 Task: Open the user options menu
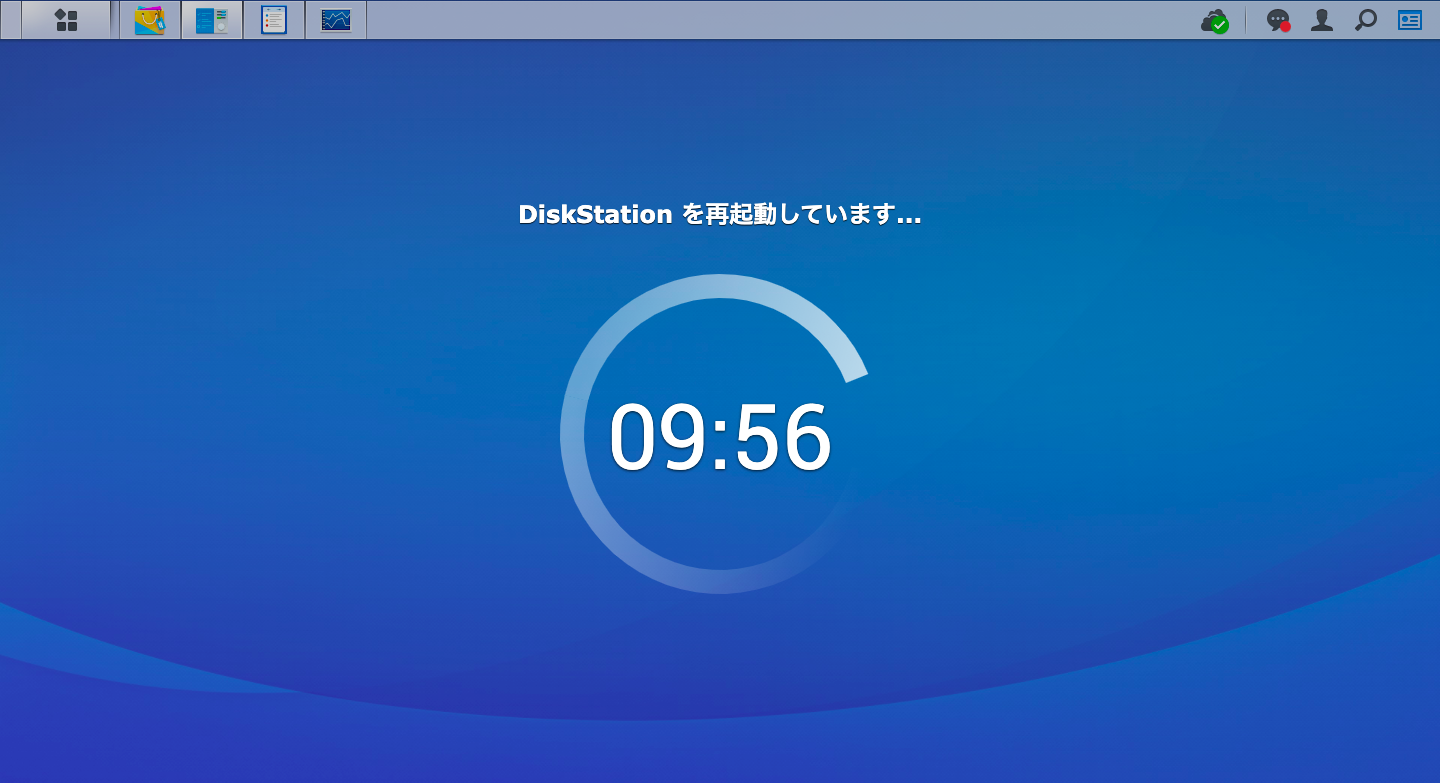[1322, 20]
